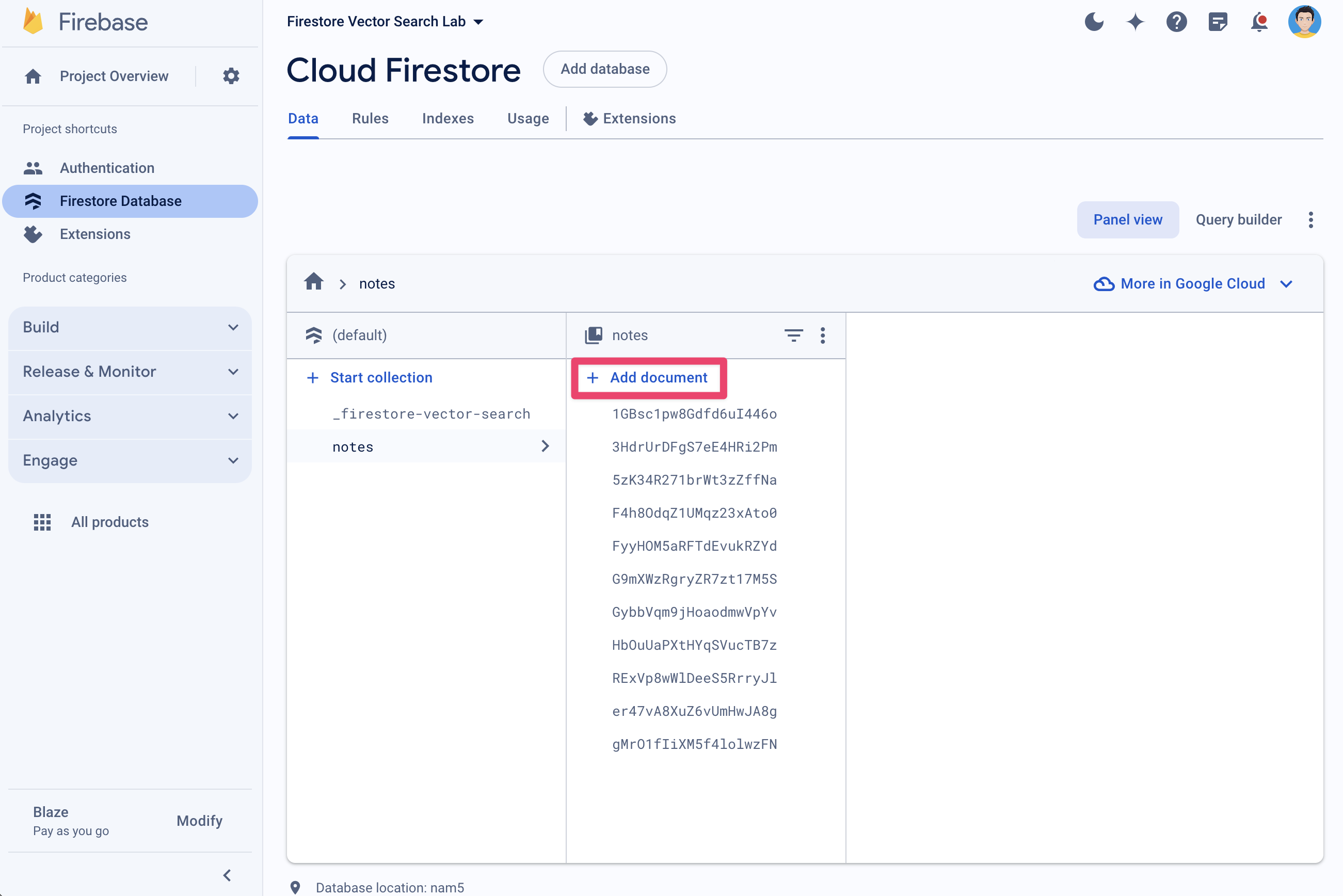
Task: Select the Data tab in Firestore
Action: point(303,118)
